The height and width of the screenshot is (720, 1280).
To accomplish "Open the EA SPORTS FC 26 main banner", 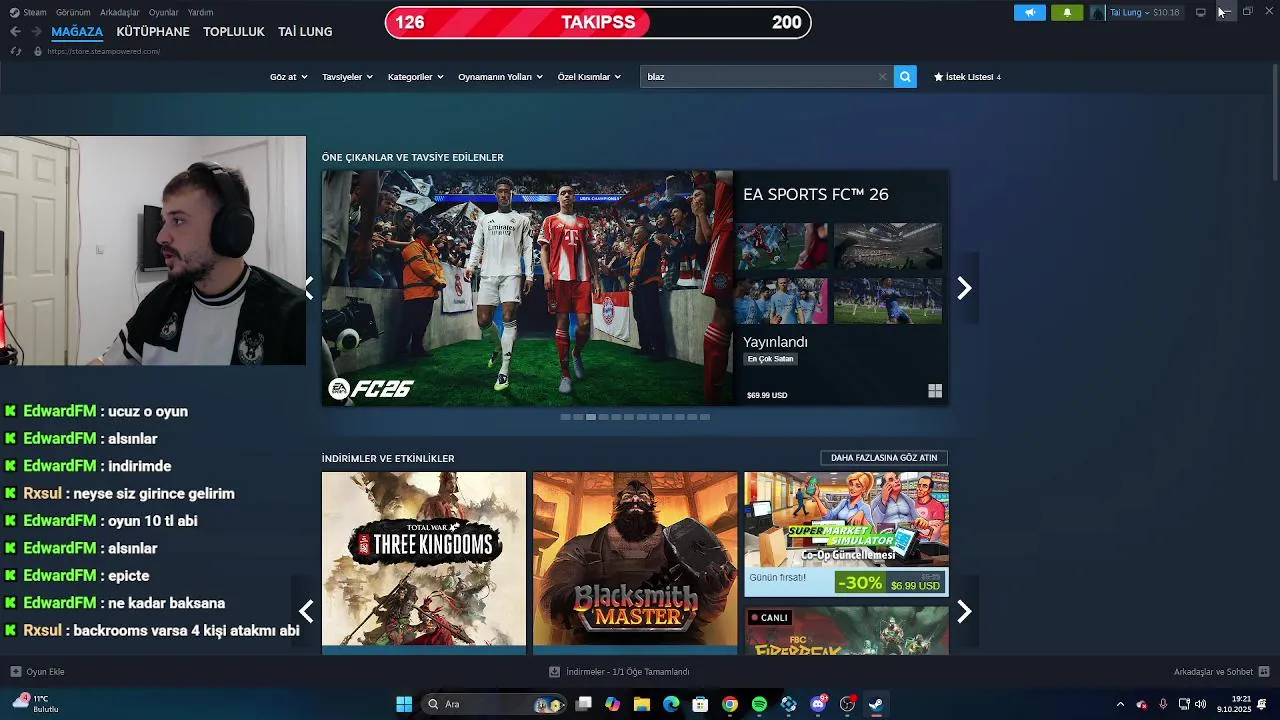I will (527, 288).
